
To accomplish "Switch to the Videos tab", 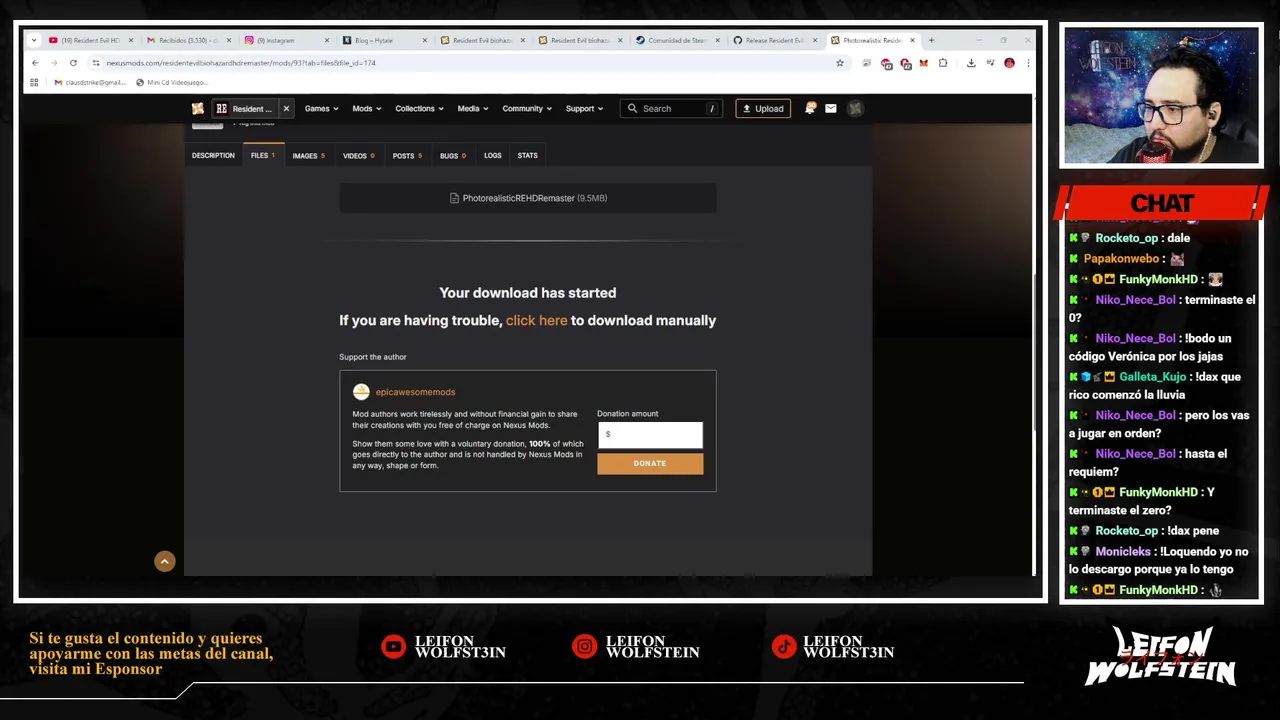I will click(358, 155).
